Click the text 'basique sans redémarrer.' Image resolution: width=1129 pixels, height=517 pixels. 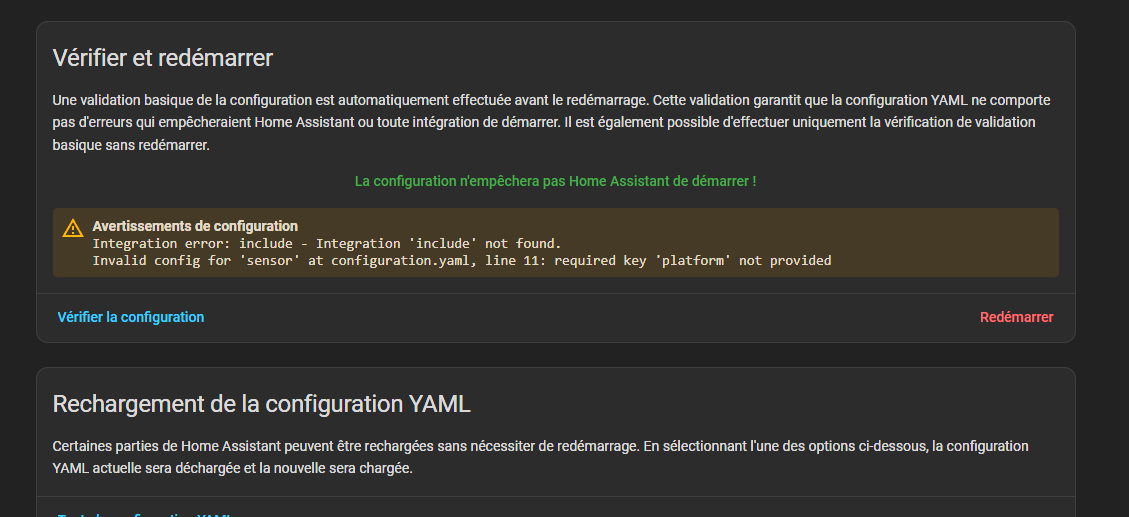[x=130, y=145]
